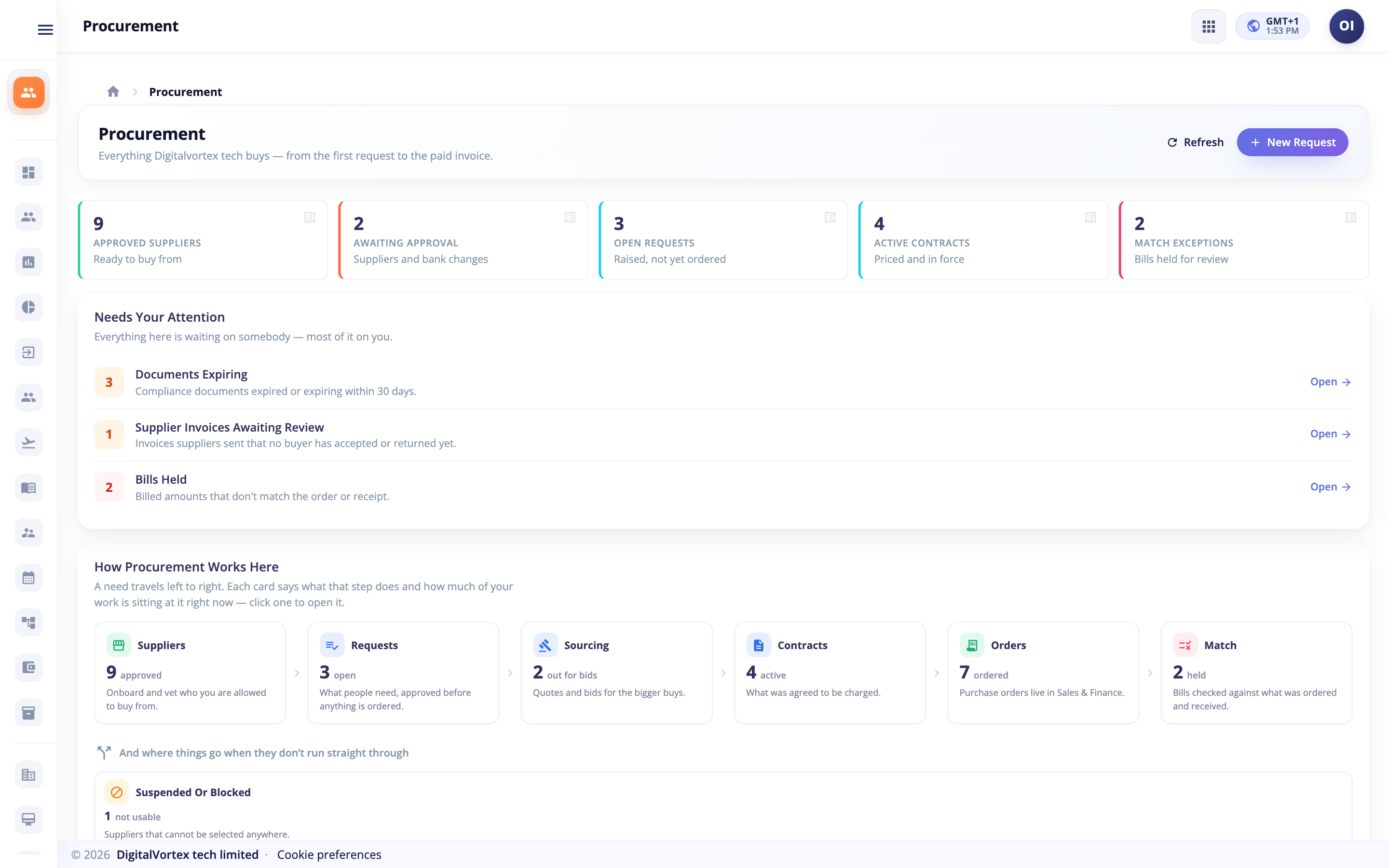The width and height of the screenshot is (1389, 868).
Task: Open Cookie preferences
Action: [329, 854]
